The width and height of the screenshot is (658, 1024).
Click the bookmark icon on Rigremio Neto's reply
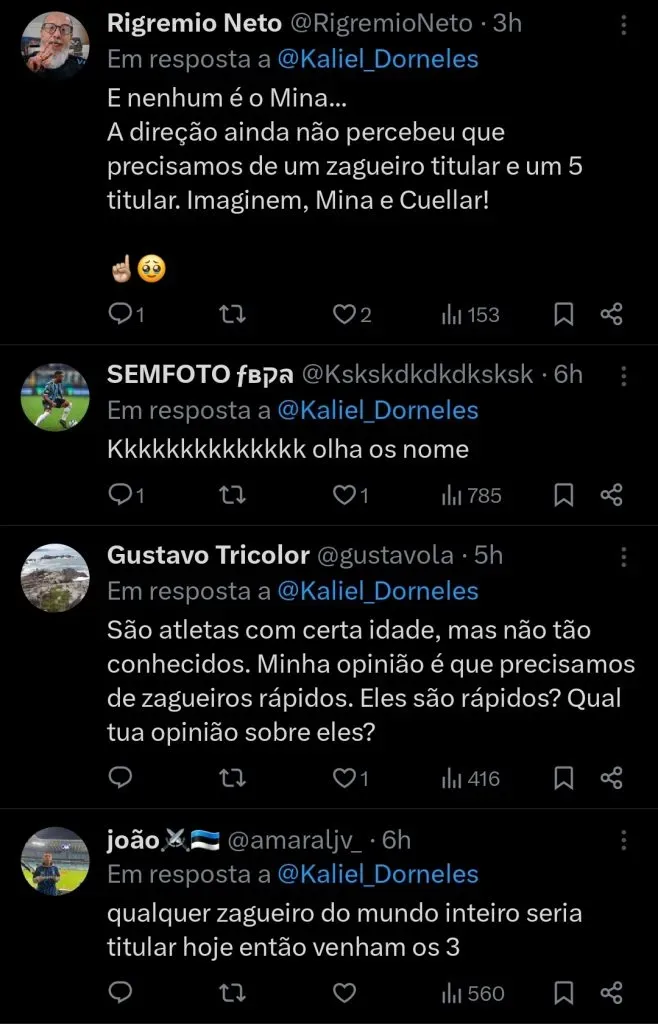tap(563, 314)
